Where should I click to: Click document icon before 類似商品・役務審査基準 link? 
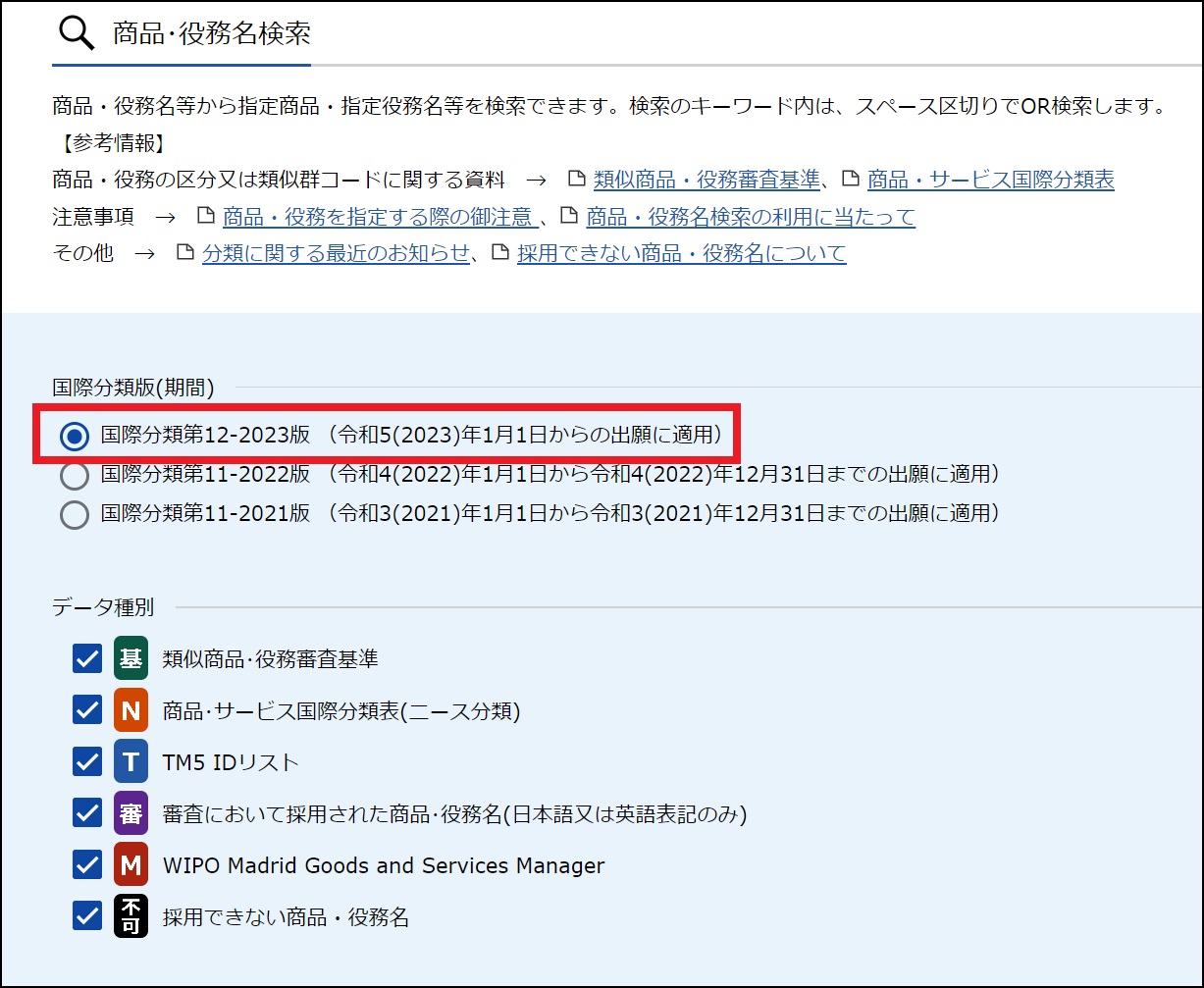(x=577, y=180)
